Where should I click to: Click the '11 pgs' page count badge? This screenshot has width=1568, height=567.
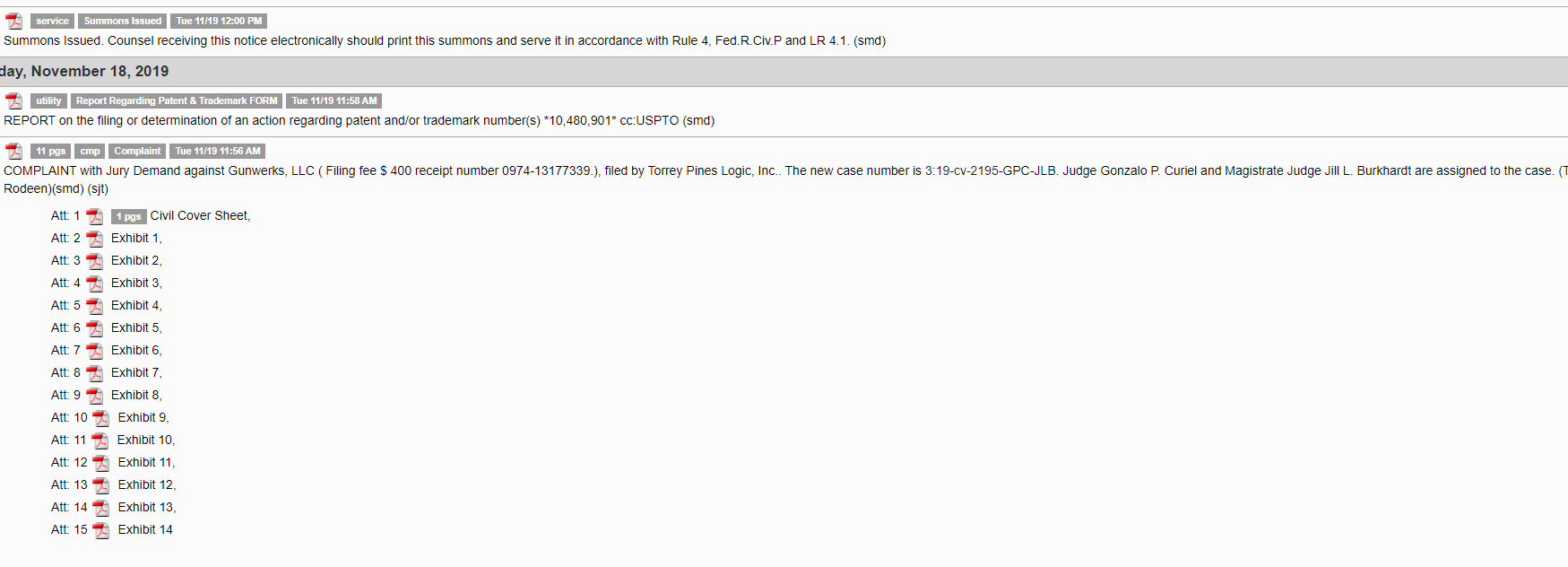(x=51, y=151)
